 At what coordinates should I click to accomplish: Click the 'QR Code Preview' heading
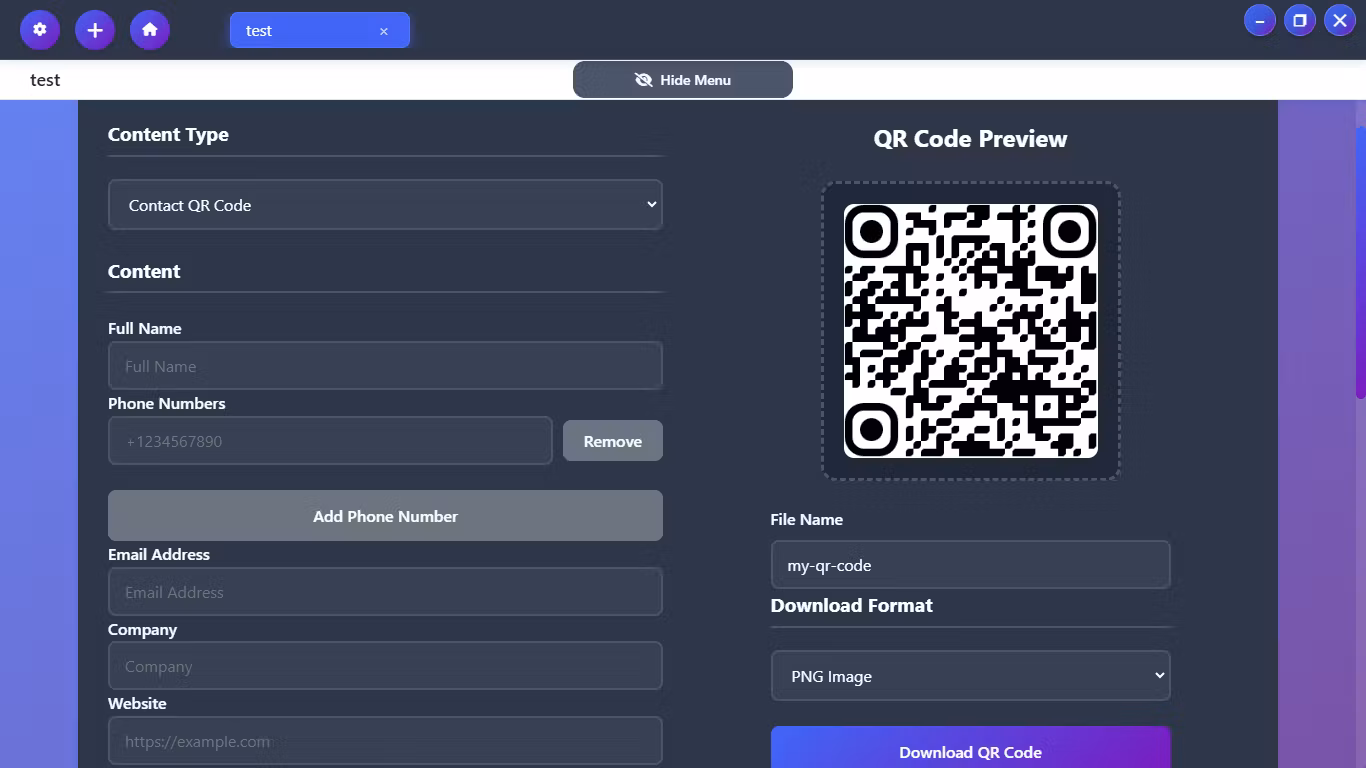click(x=971, y=139)
